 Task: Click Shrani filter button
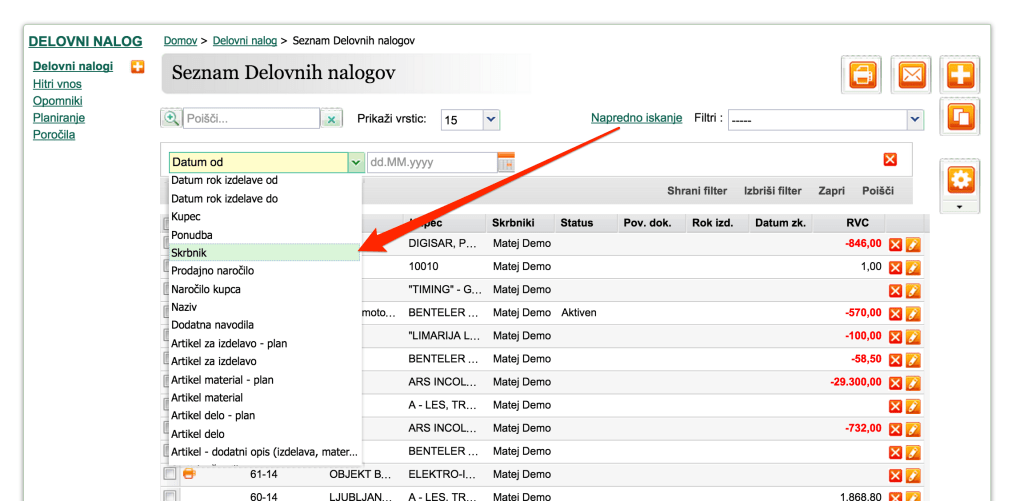click(x=697, y=191)
